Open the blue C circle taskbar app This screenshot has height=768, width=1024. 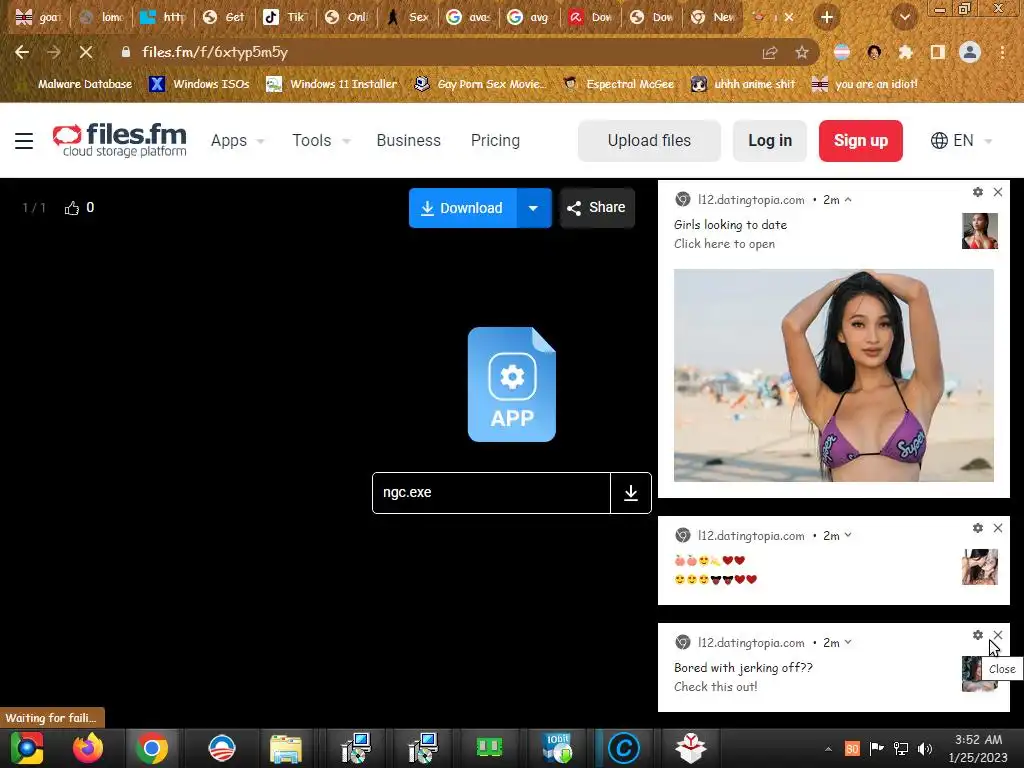tap(624, 748)
